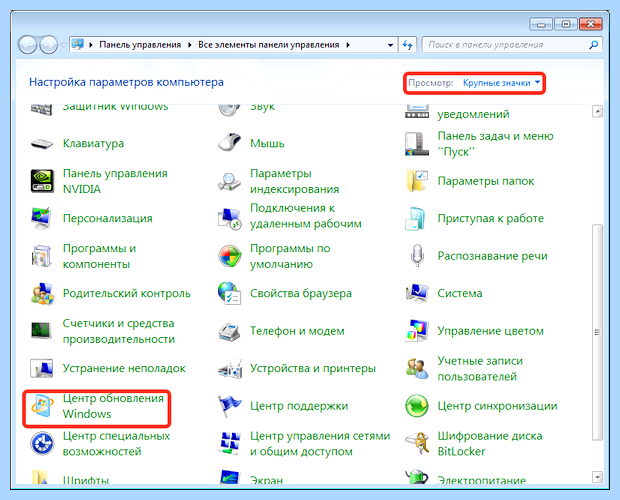Click the Телефон и модем icon

click(229, 331)
